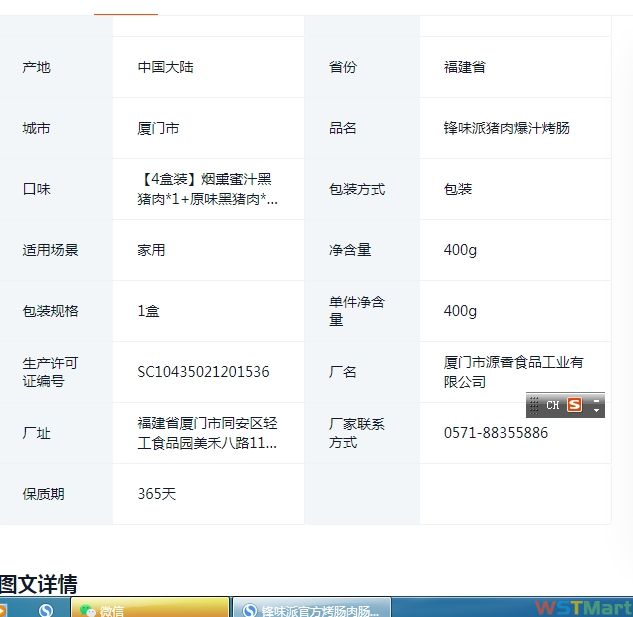Click the Sogou S icon in language bar

point(574,405)
